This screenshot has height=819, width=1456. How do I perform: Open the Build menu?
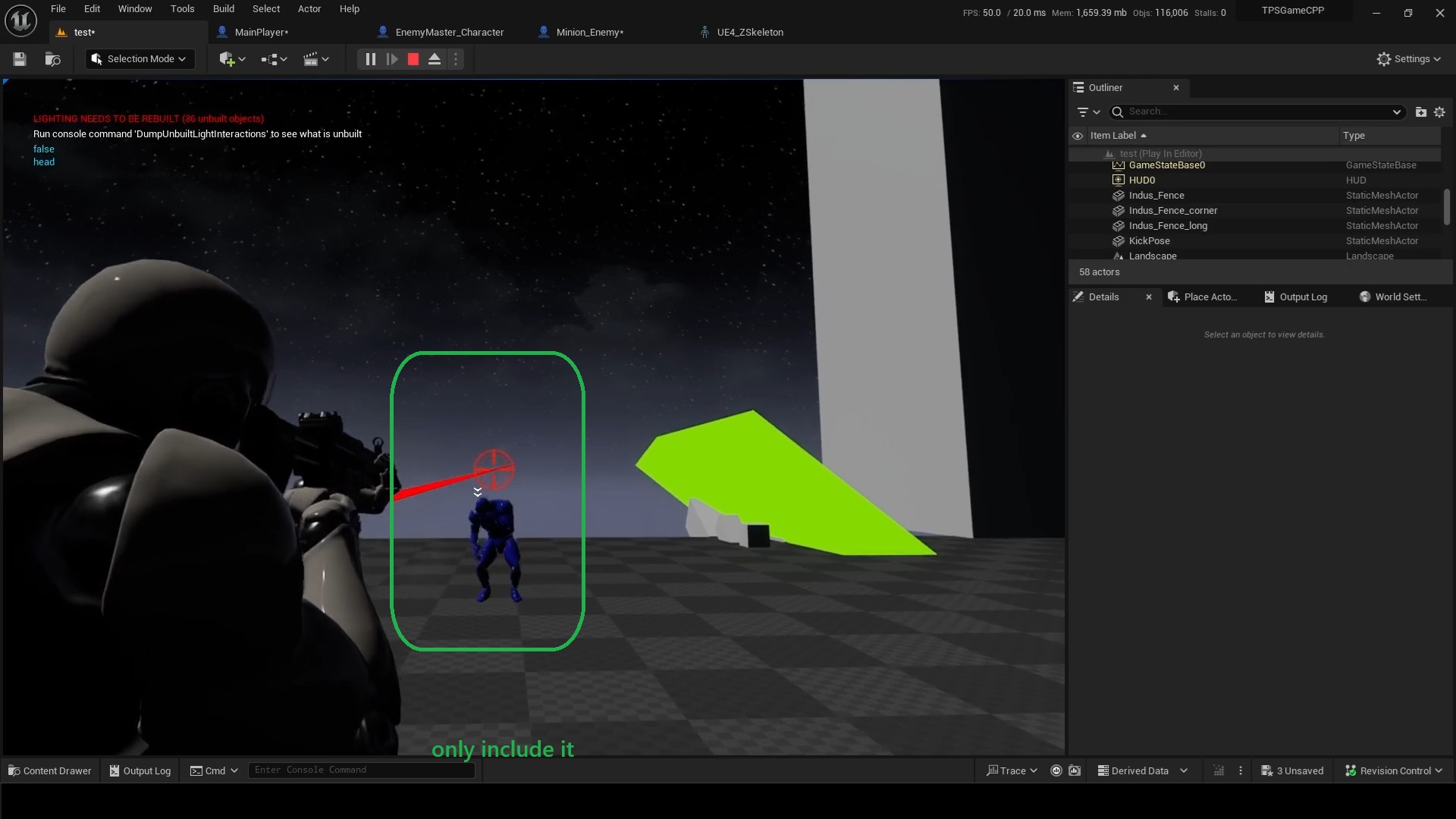coord(223,9)
